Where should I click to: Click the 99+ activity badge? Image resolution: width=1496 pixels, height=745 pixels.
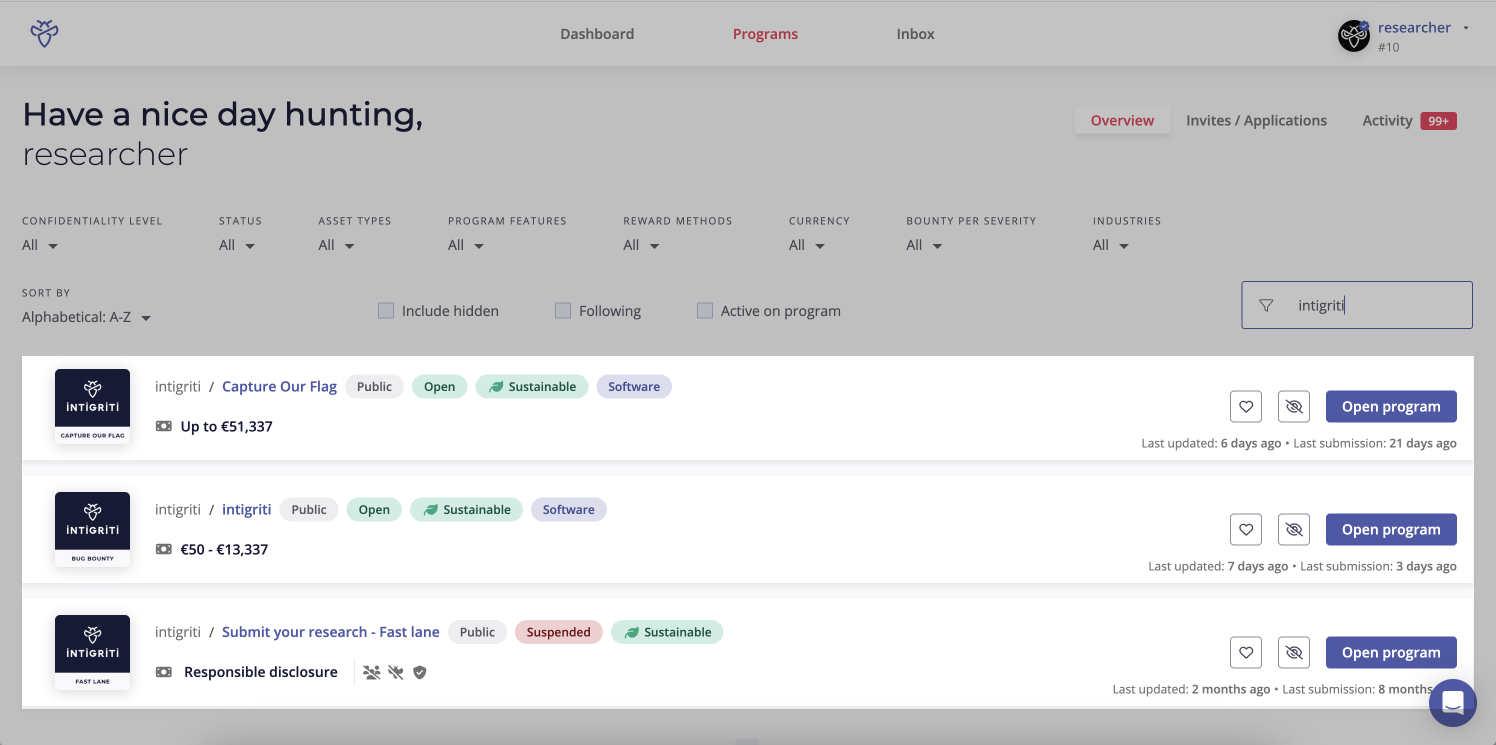click(x=1438, y=121)
